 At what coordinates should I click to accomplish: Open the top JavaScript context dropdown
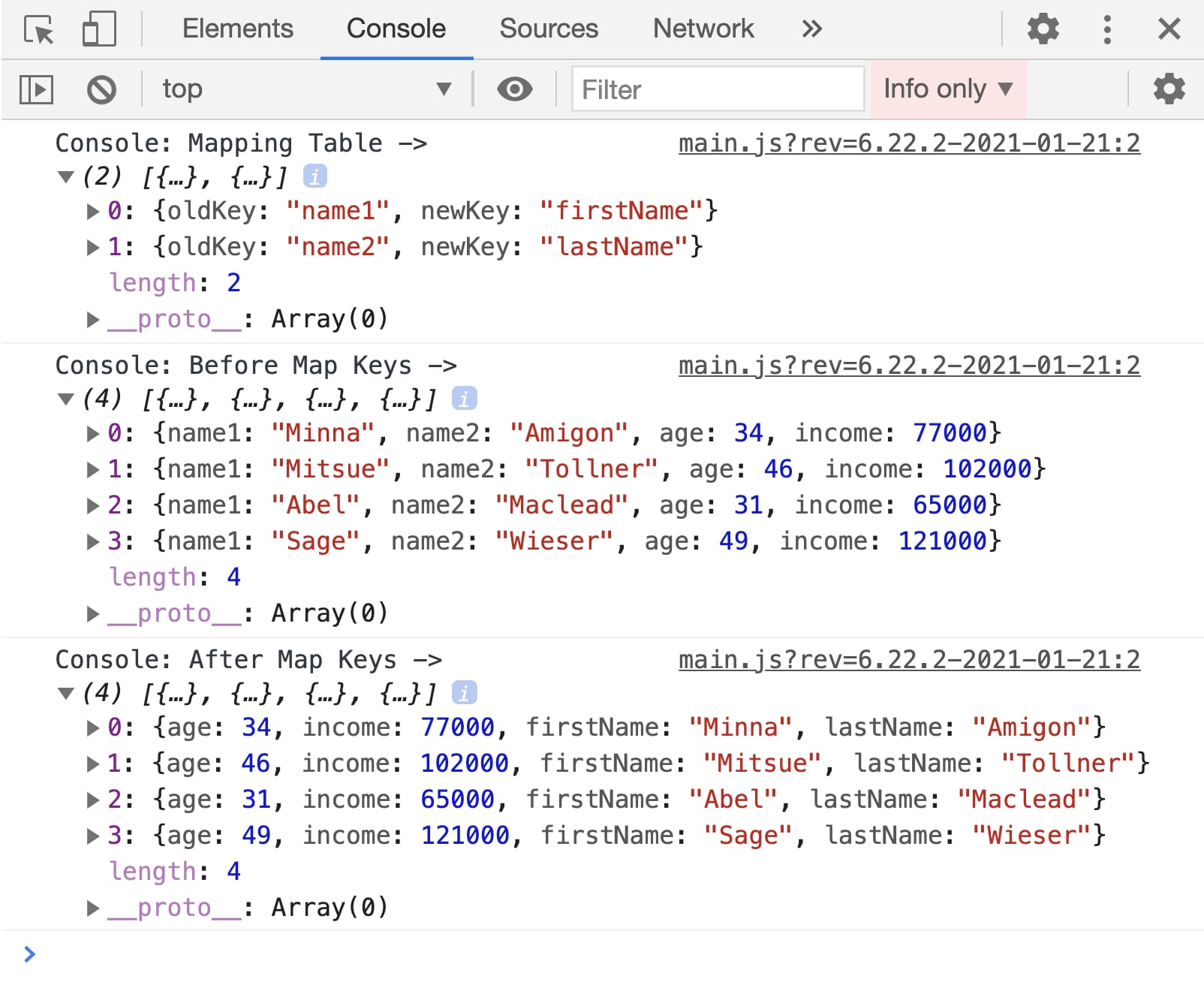pos(306,89)
